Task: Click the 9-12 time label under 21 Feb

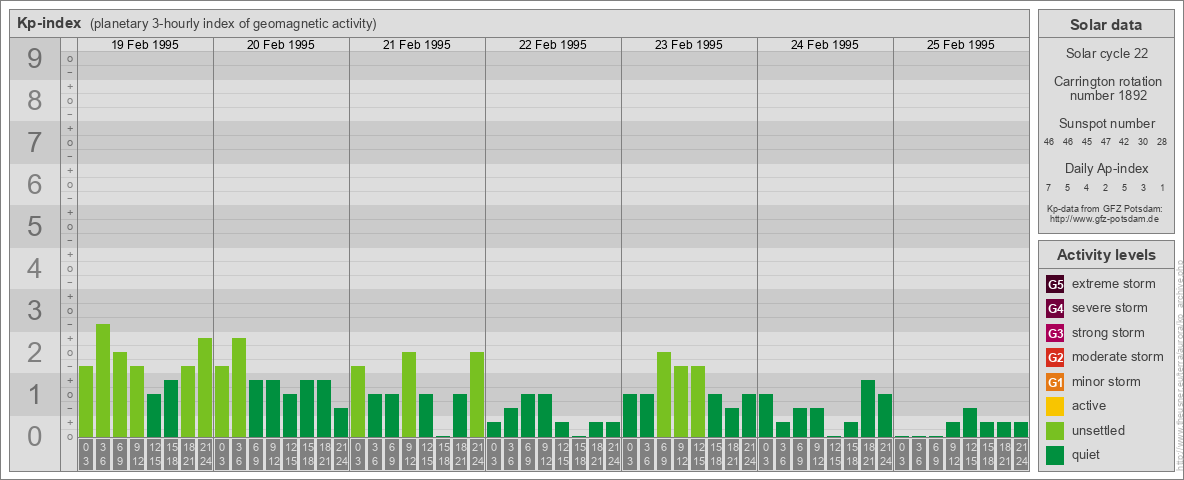Action: (409, 454)
